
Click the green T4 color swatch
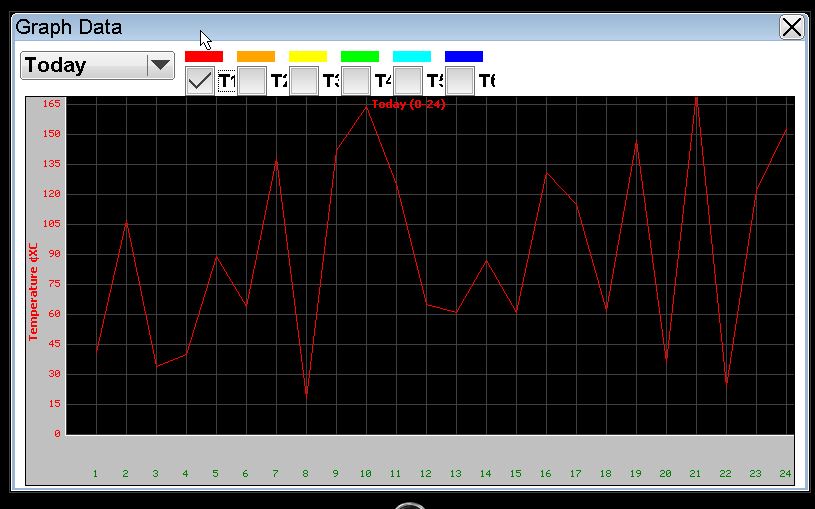point(360,56)
